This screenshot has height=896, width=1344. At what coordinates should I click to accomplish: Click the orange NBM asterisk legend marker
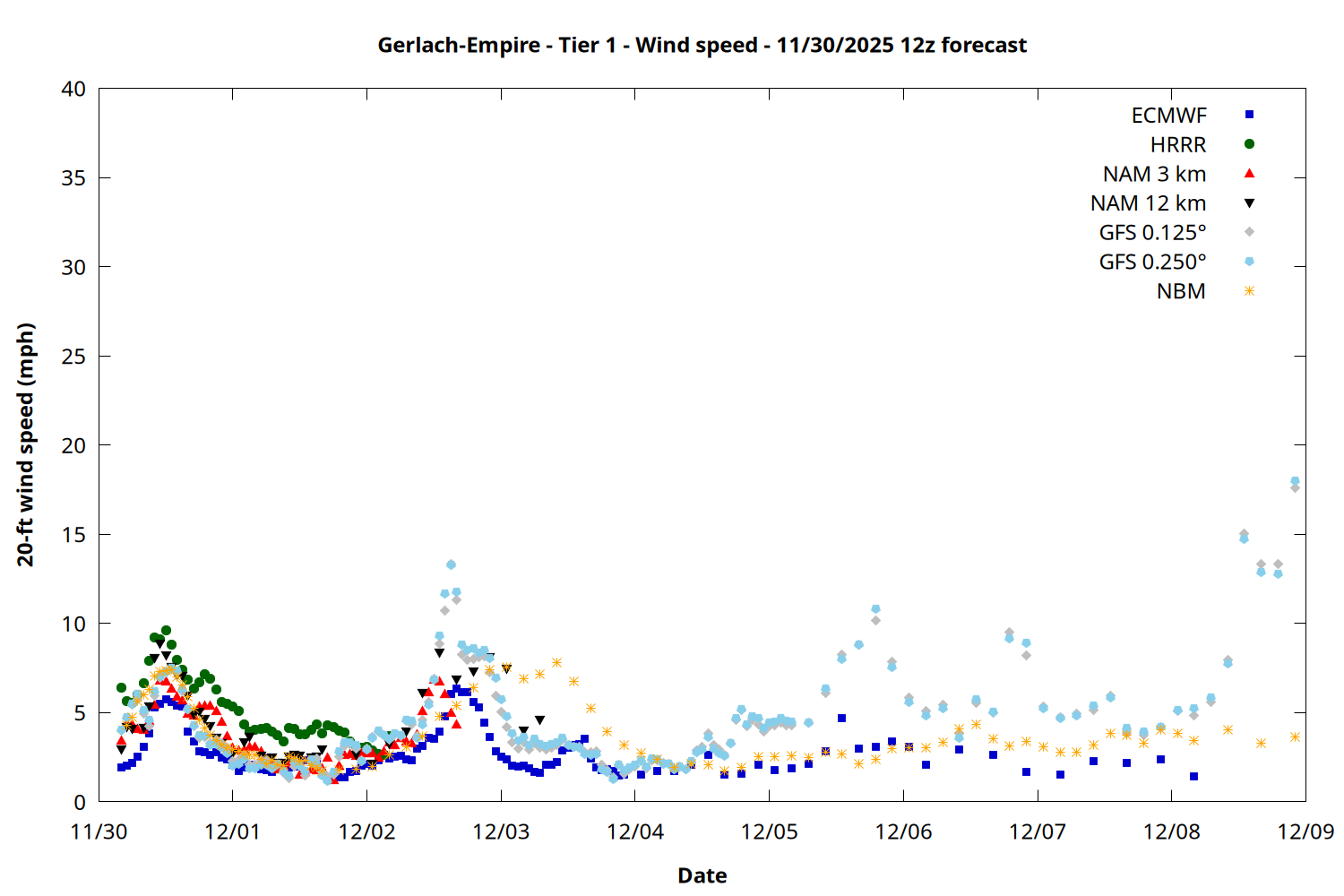[x=1249, y=291]
